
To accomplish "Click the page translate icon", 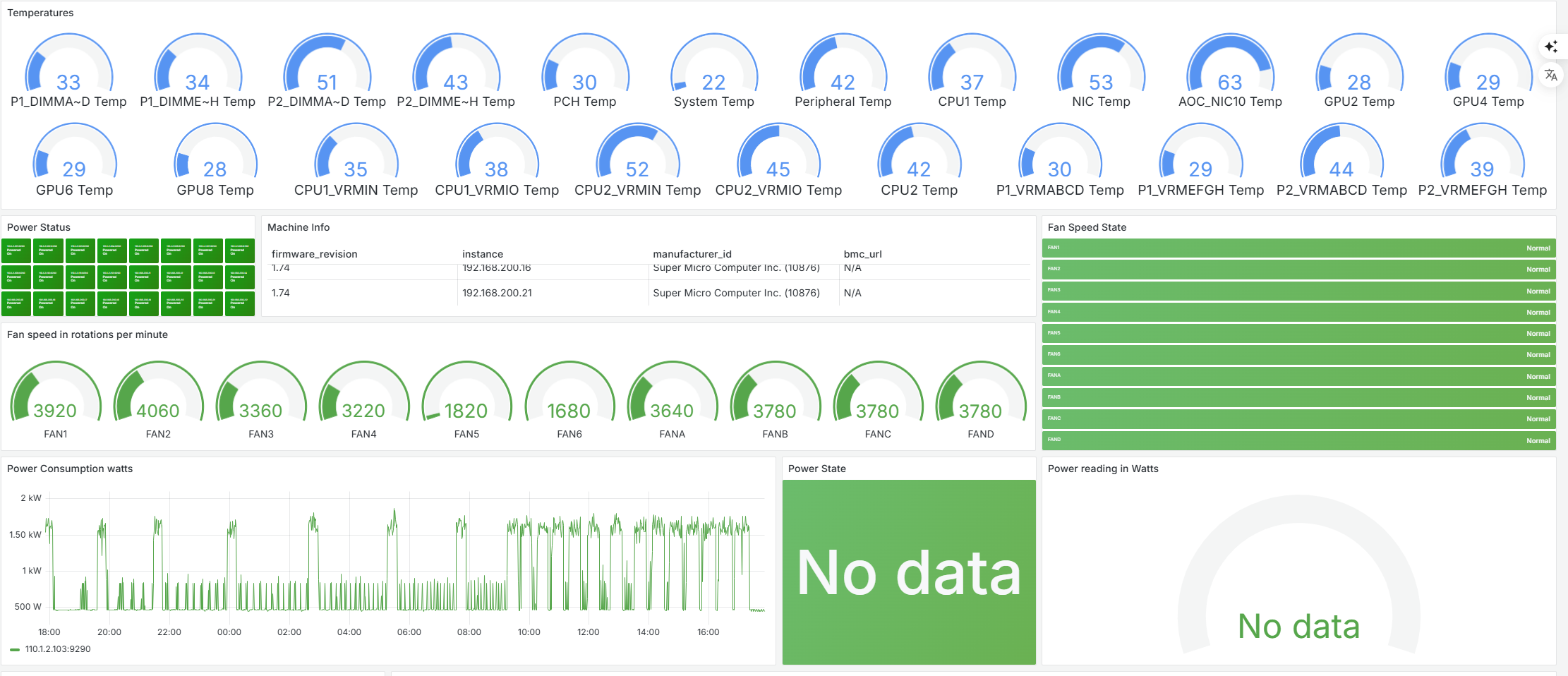I will 1550,75.
